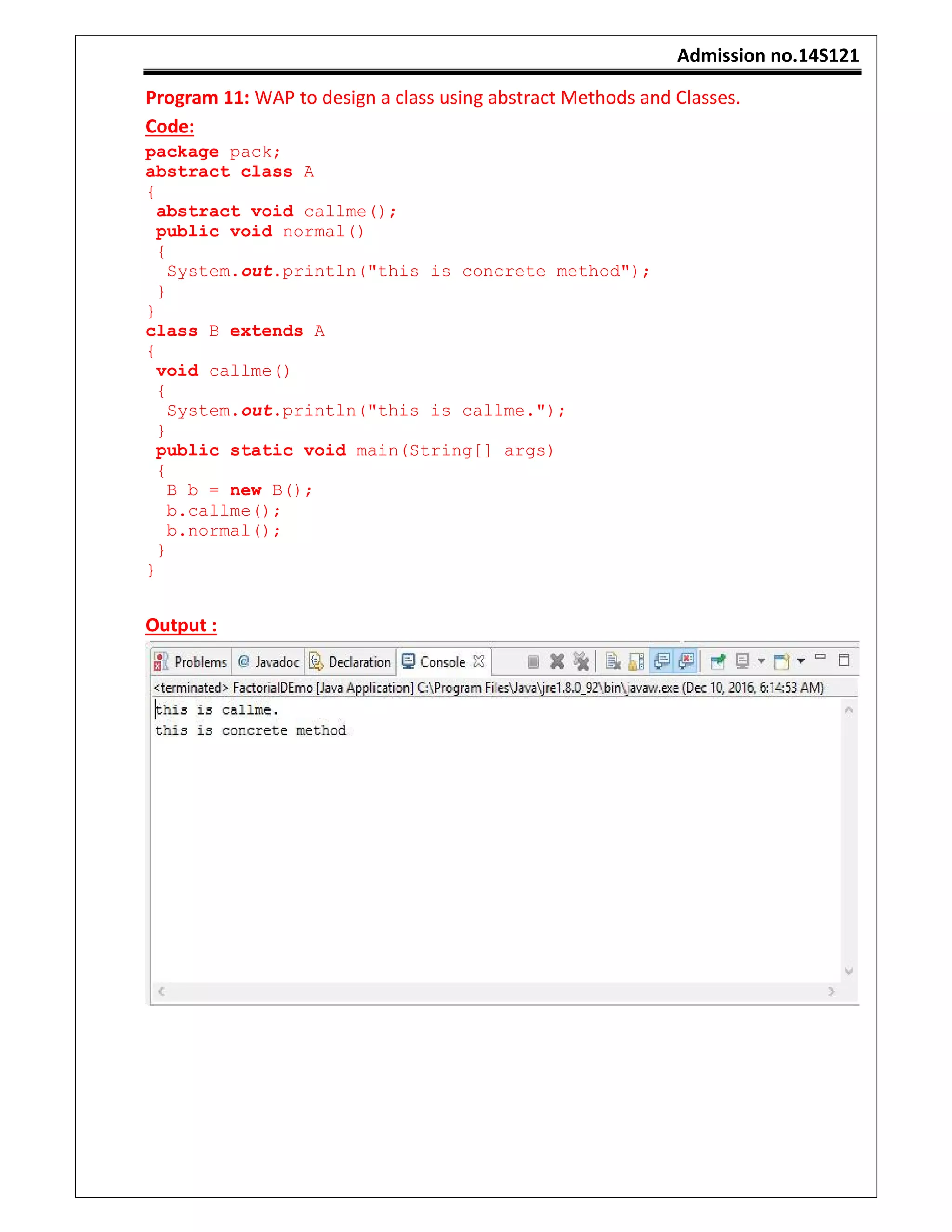Click the Terminate stop button in console

coord(533,661)
